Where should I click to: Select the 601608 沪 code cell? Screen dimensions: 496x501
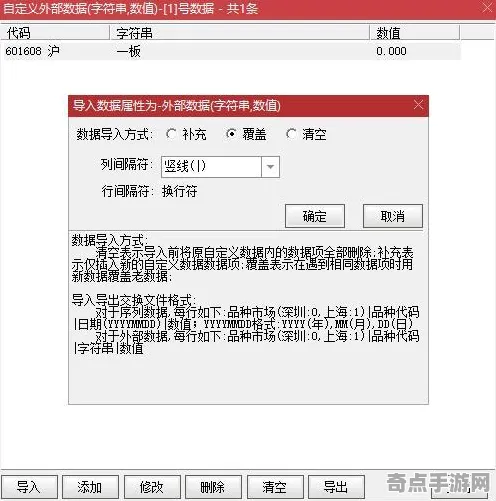coord(32,51)
